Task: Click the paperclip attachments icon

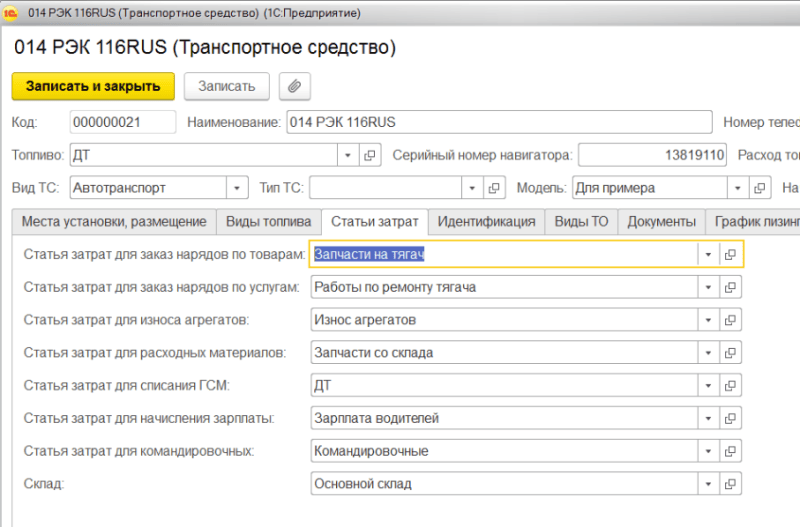Action: pos(294,86)
